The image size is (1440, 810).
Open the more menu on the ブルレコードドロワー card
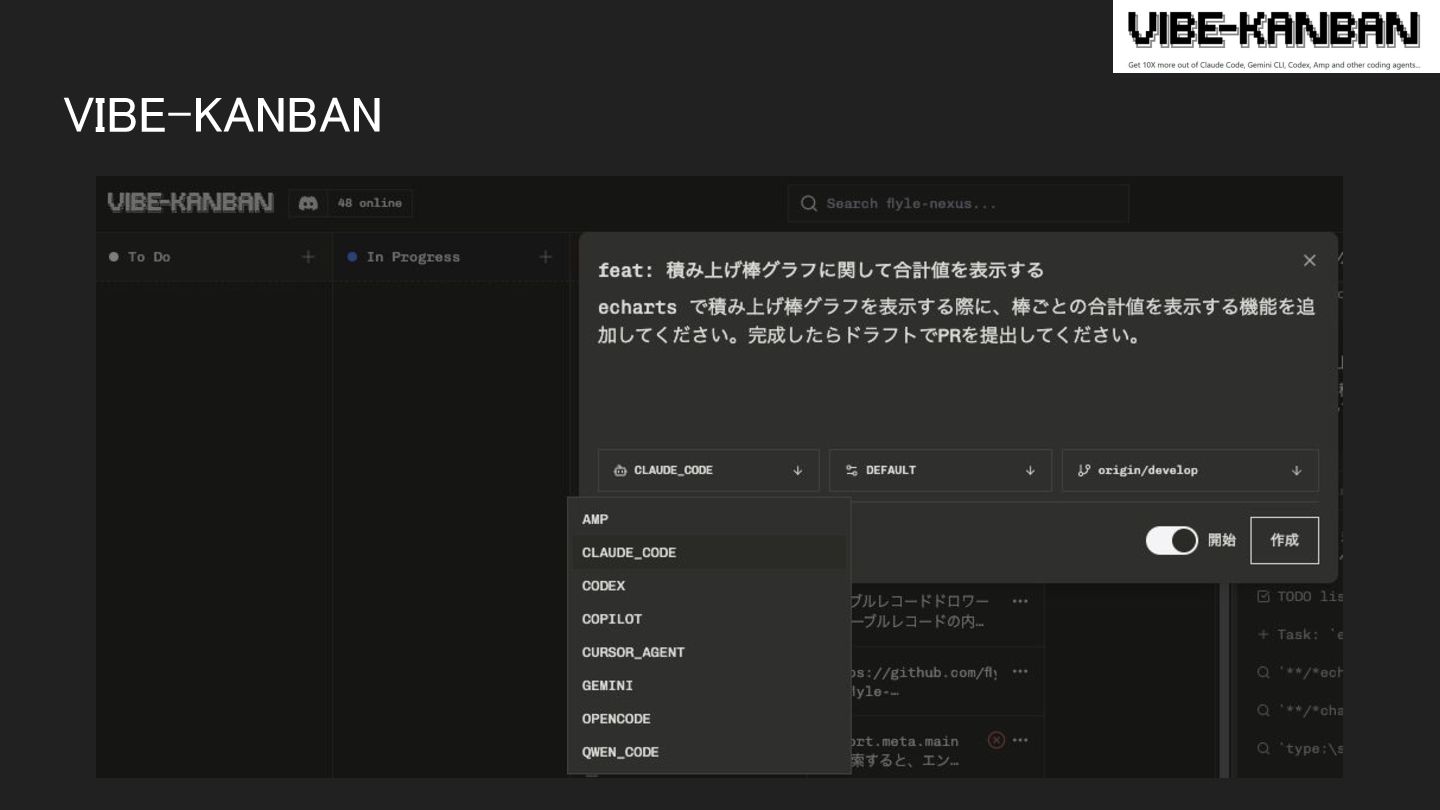pos(1020,601)
